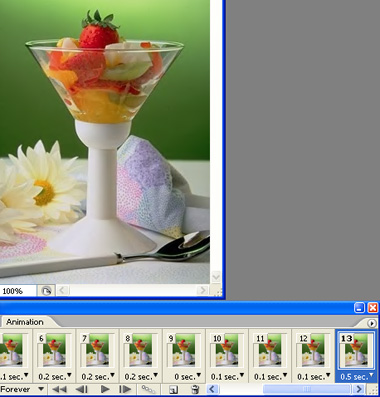Screen dimensions: 380x397
Task: Click the Tween frames icon
Action: tap(148, 389)
